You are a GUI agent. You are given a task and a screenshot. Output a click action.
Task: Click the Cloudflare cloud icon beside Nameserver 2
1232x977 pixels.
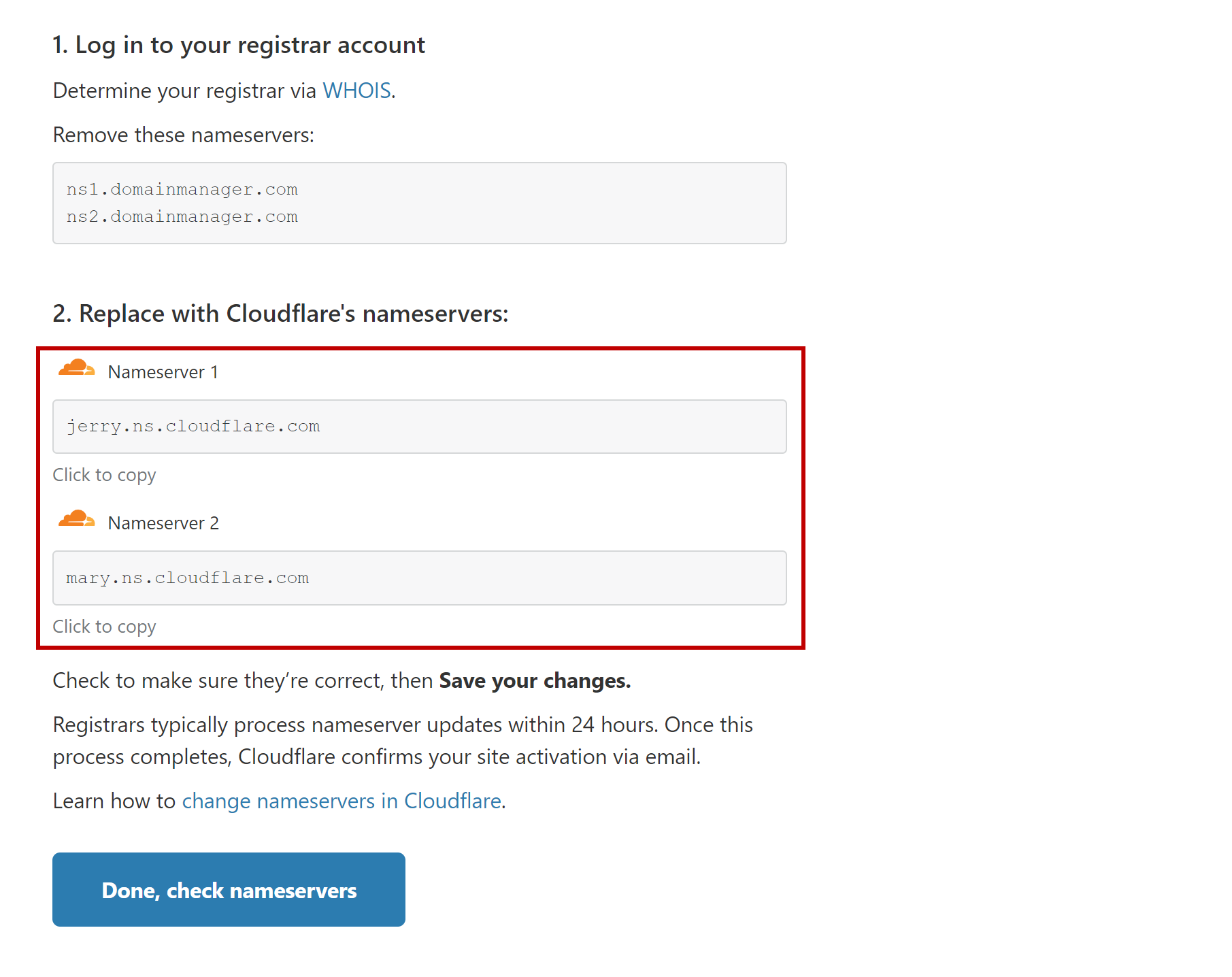[76, 520]
